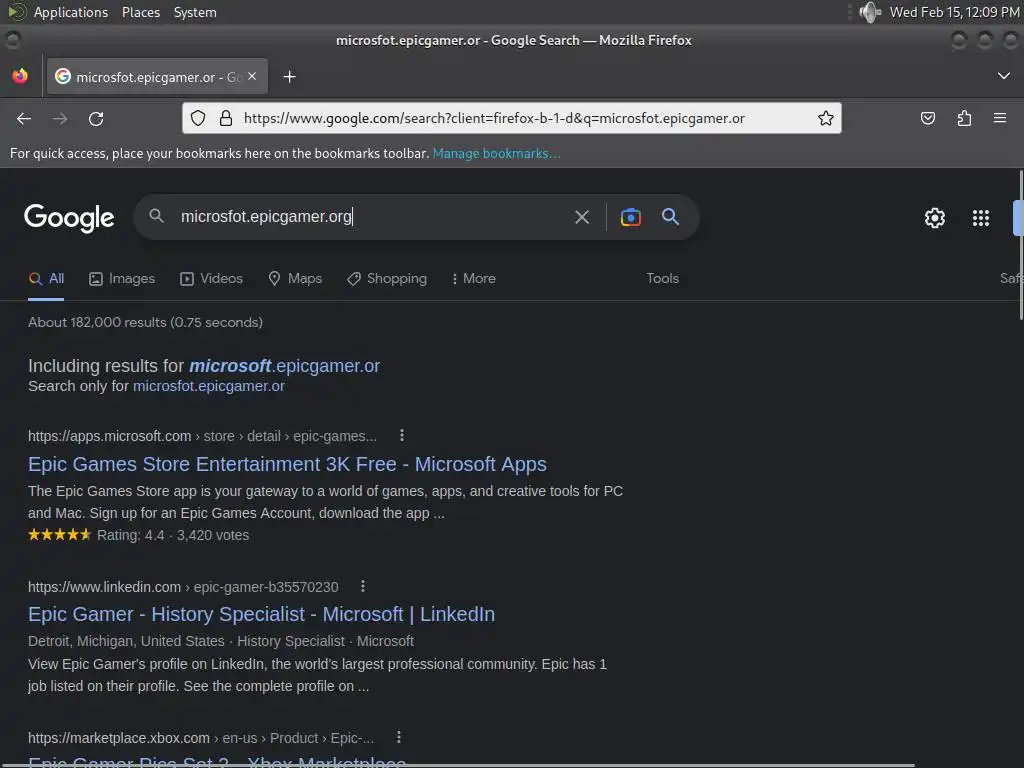The image size is (1024, 768).
Task: Switch to the Maps results tab
Action: 295,279
